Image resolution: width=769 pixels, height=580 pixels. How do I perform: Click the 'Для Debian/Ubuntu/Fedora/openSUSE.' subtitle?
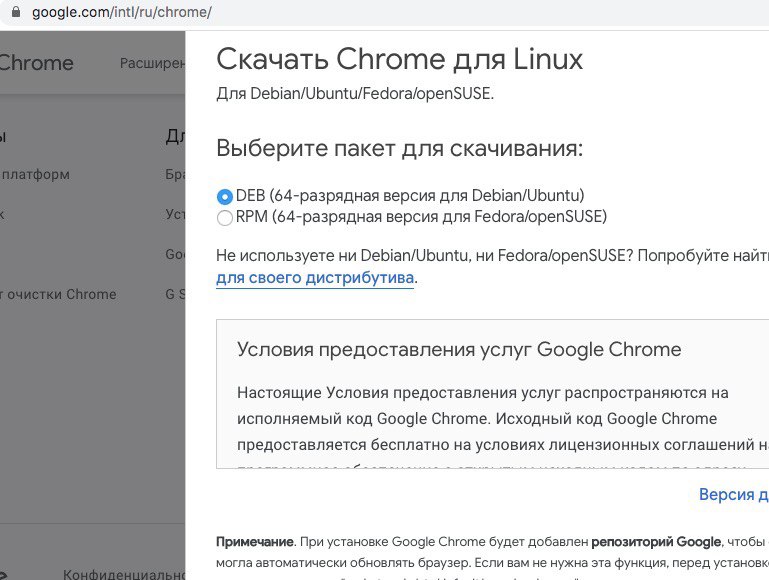[x=355, y=93]
